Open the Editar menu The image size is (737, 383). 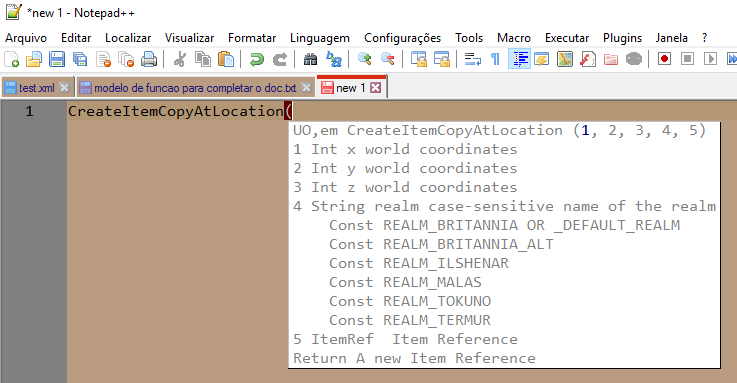click(x=76, y=38)
